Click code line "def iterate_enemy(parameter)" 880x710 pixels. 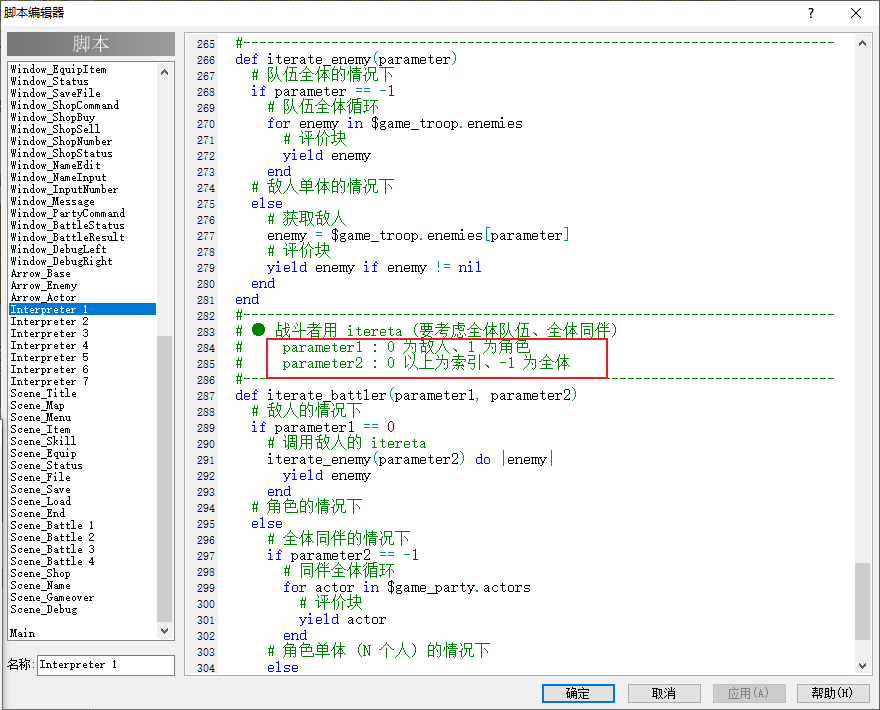pos(346,59)
